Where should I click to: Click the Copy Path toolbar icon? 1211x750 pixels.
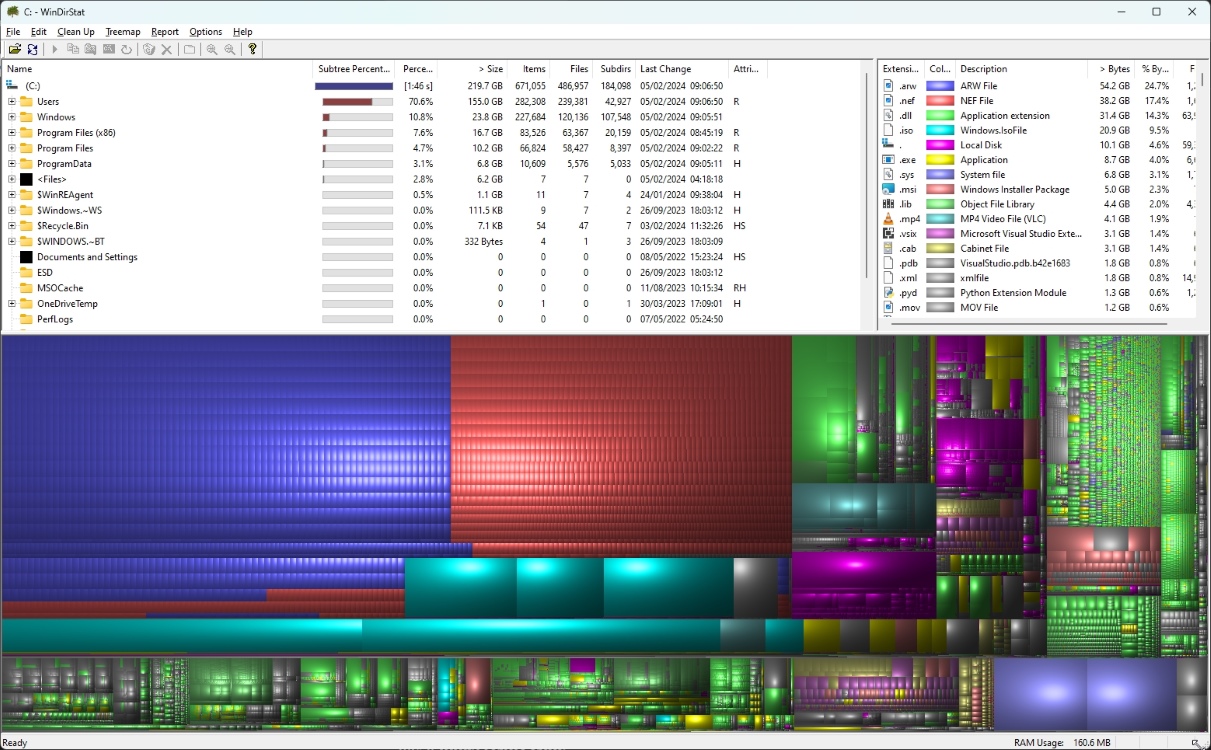pyautogui.click(x=73, y=49)
